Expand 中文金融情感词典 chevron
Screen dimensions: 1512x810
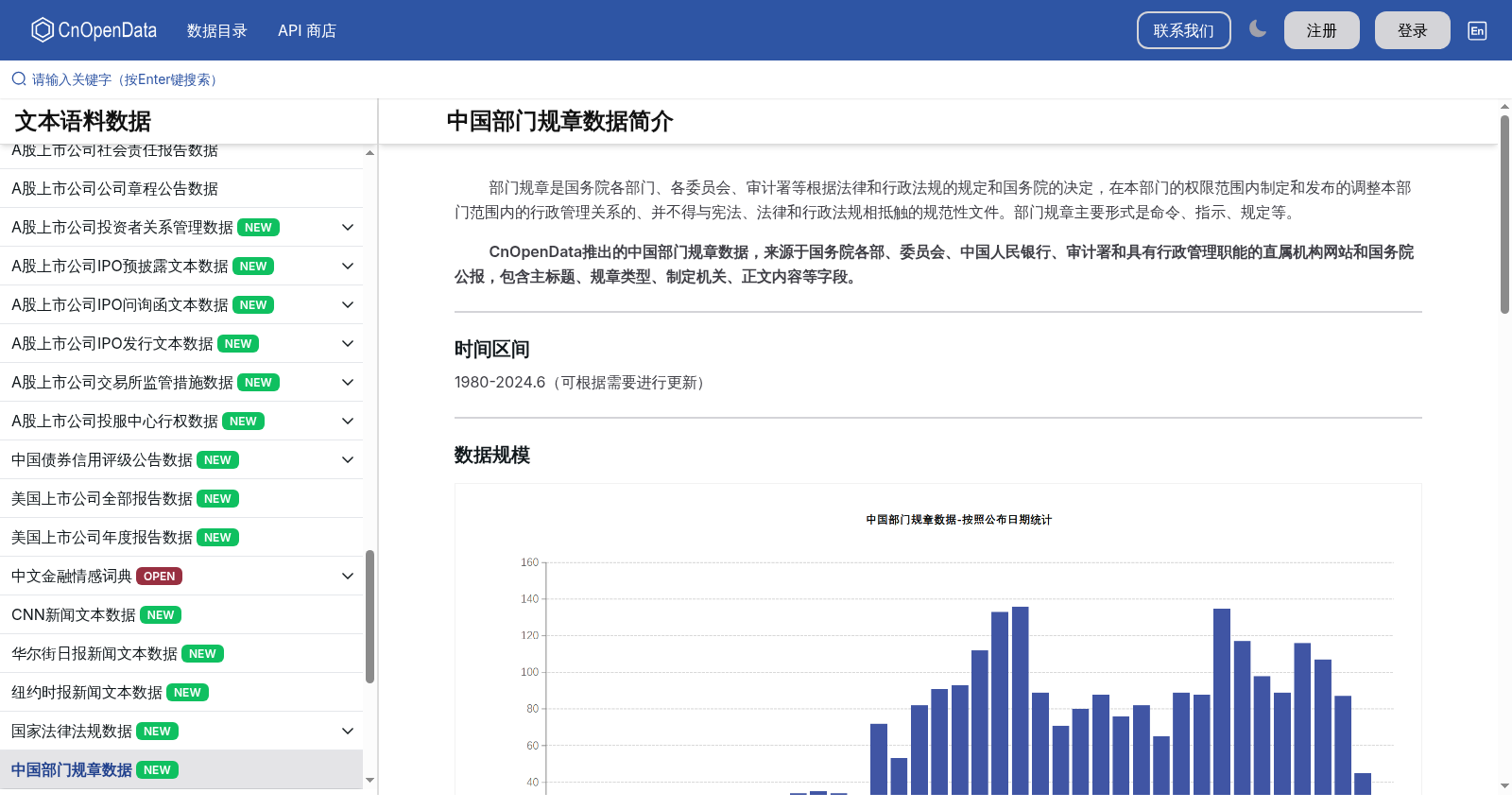(348, 576)
